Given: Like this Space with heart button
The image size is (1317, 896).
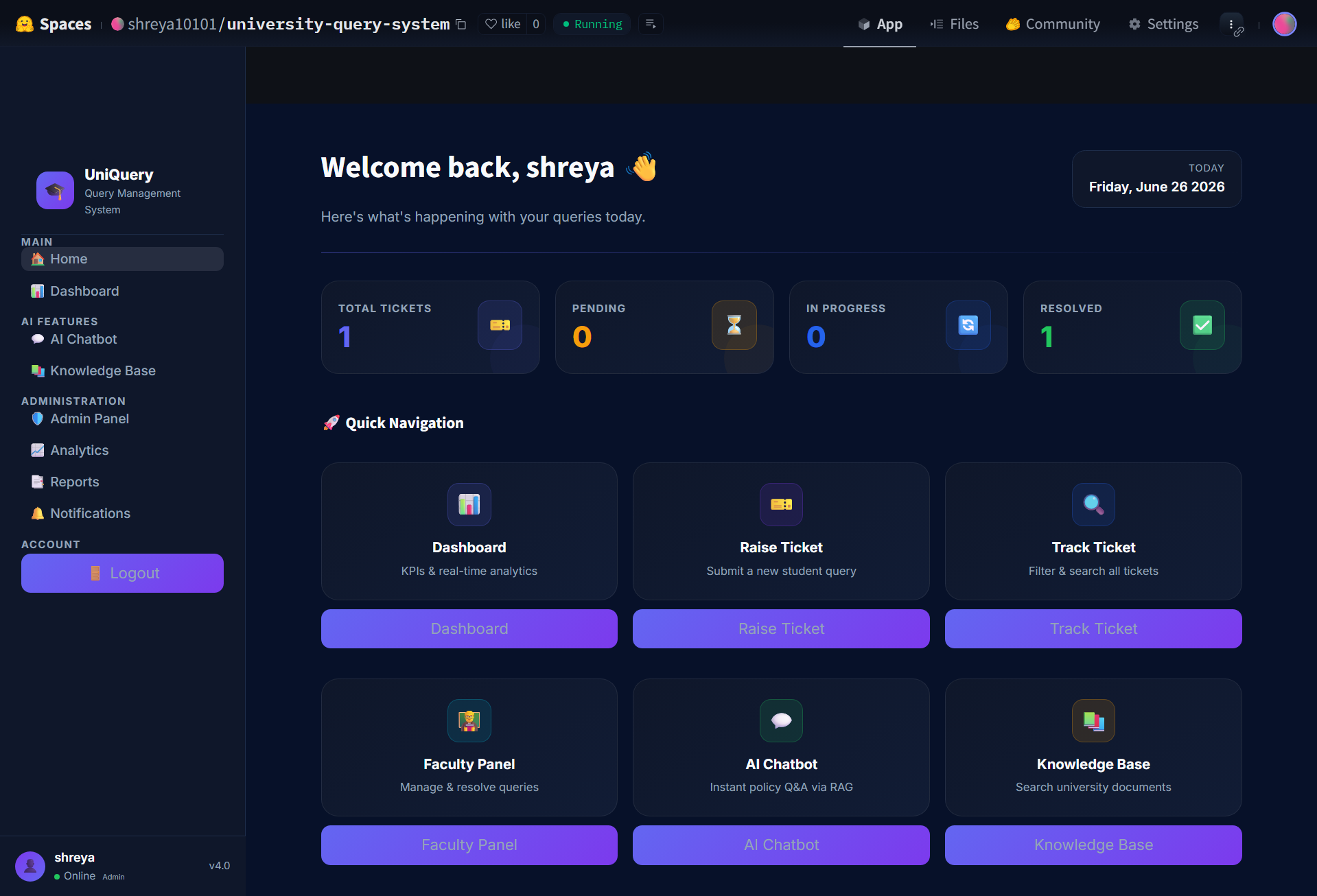Looking at the screenshot, I should pyautogui.click(x=502, y=24).
